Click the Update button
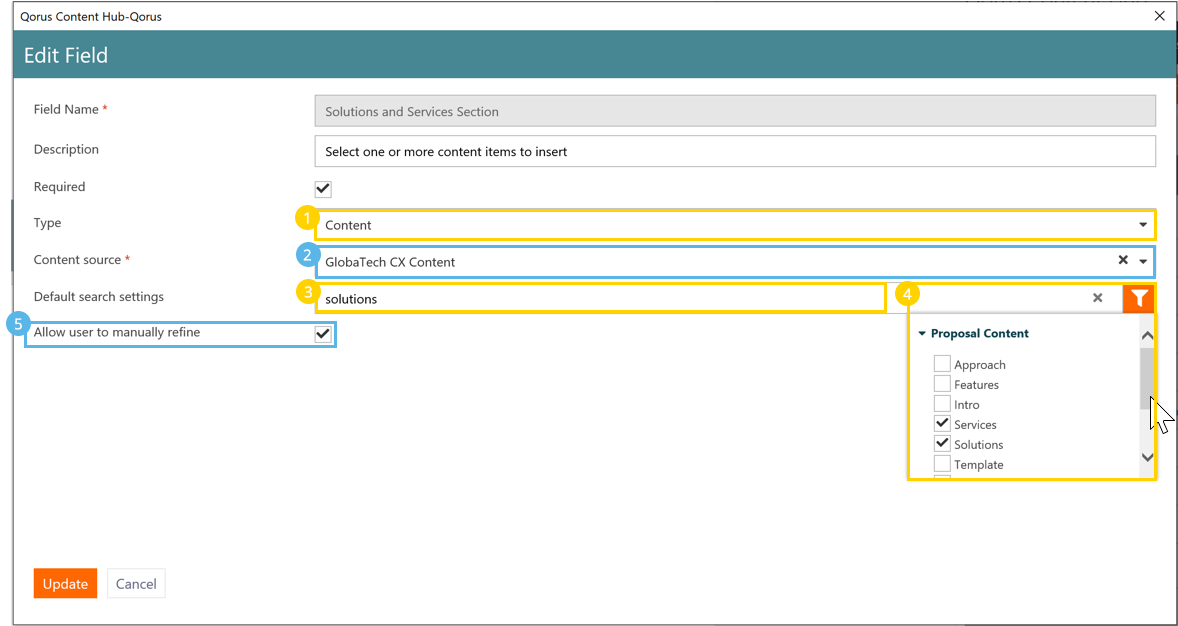Image resolution: width=1178 pixels, height=626 pixels. [x=65, y=583]
